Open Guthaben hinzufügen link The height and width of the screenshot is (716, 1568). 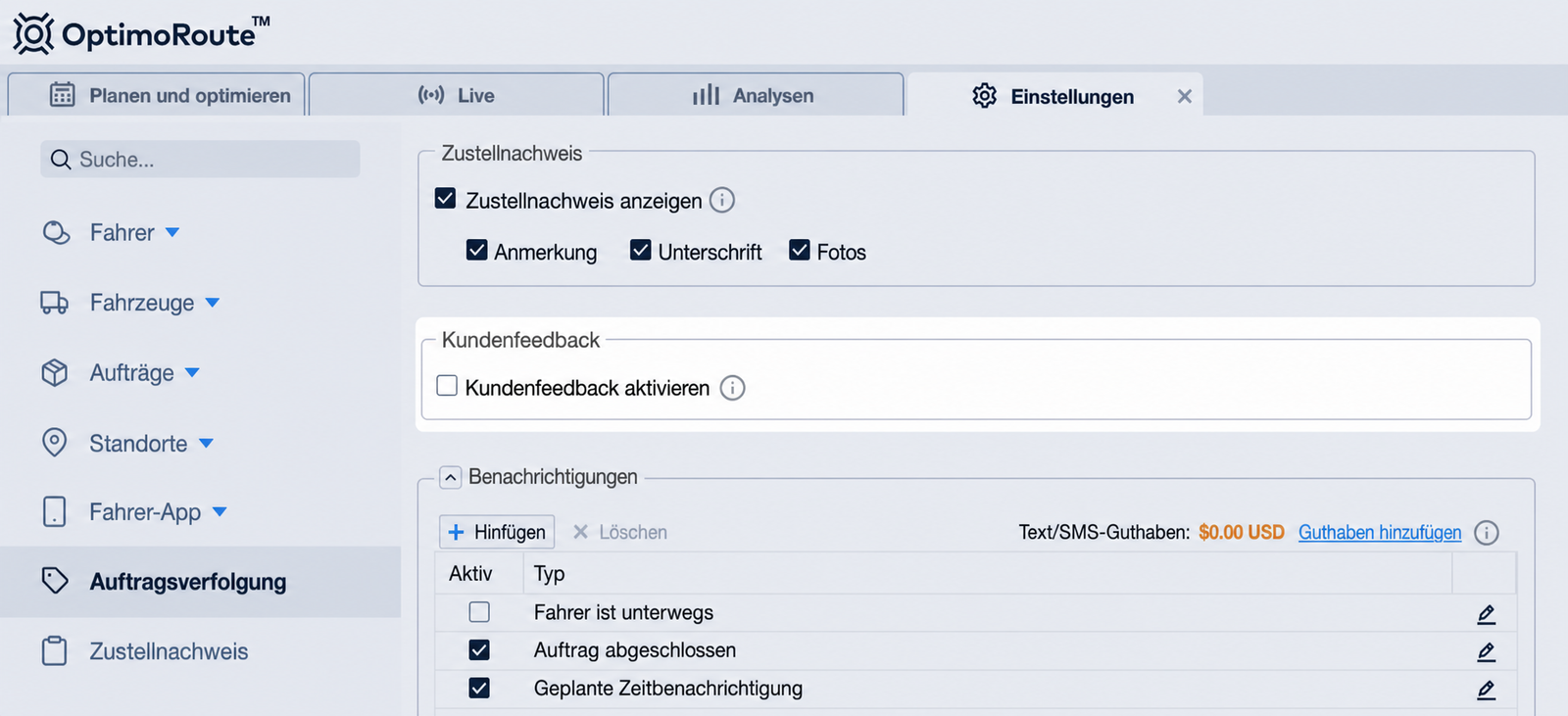click(x=1380, y=532)
